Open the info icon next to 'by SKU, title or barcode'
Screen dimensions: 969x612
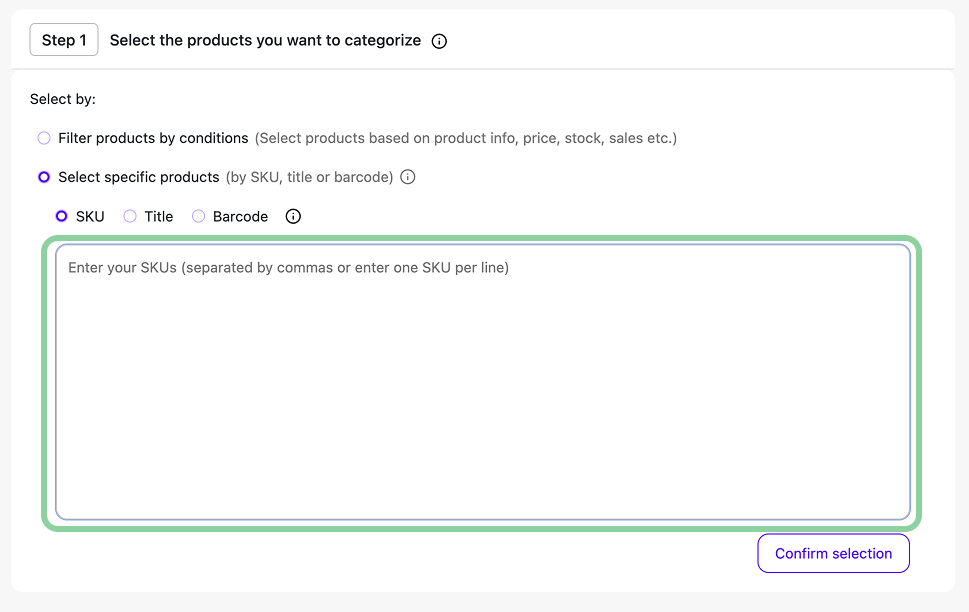(x=408, y=177)
